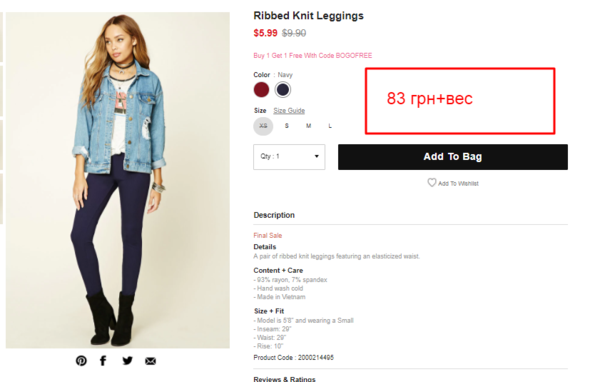The height and width of the screenshot is (382, 600).
Task: Share product on Facebook
Action: 103,361
